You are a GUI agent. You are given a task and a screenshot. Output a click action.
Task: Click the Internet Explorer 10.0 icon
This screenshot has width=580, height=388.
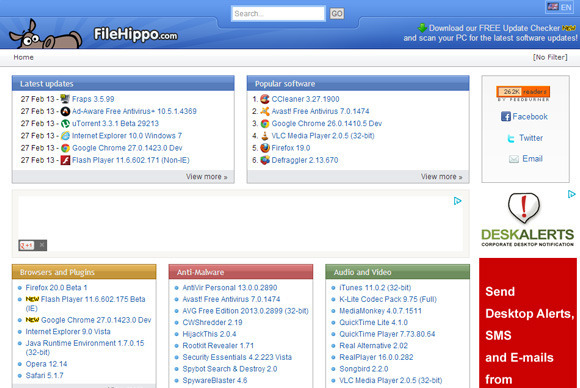point(65,135)
